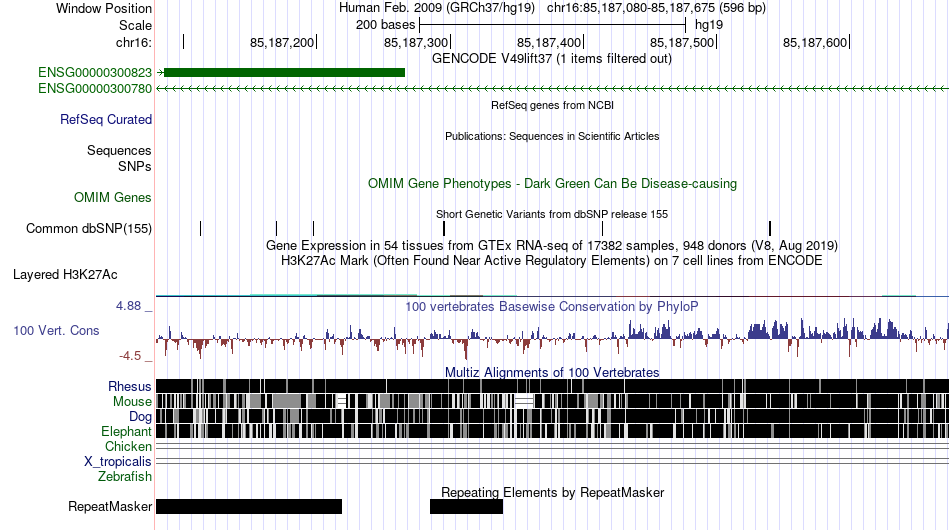Click the Rhesus alignment bar
Screen dimensions: 950x530
[x=552, y=386]
